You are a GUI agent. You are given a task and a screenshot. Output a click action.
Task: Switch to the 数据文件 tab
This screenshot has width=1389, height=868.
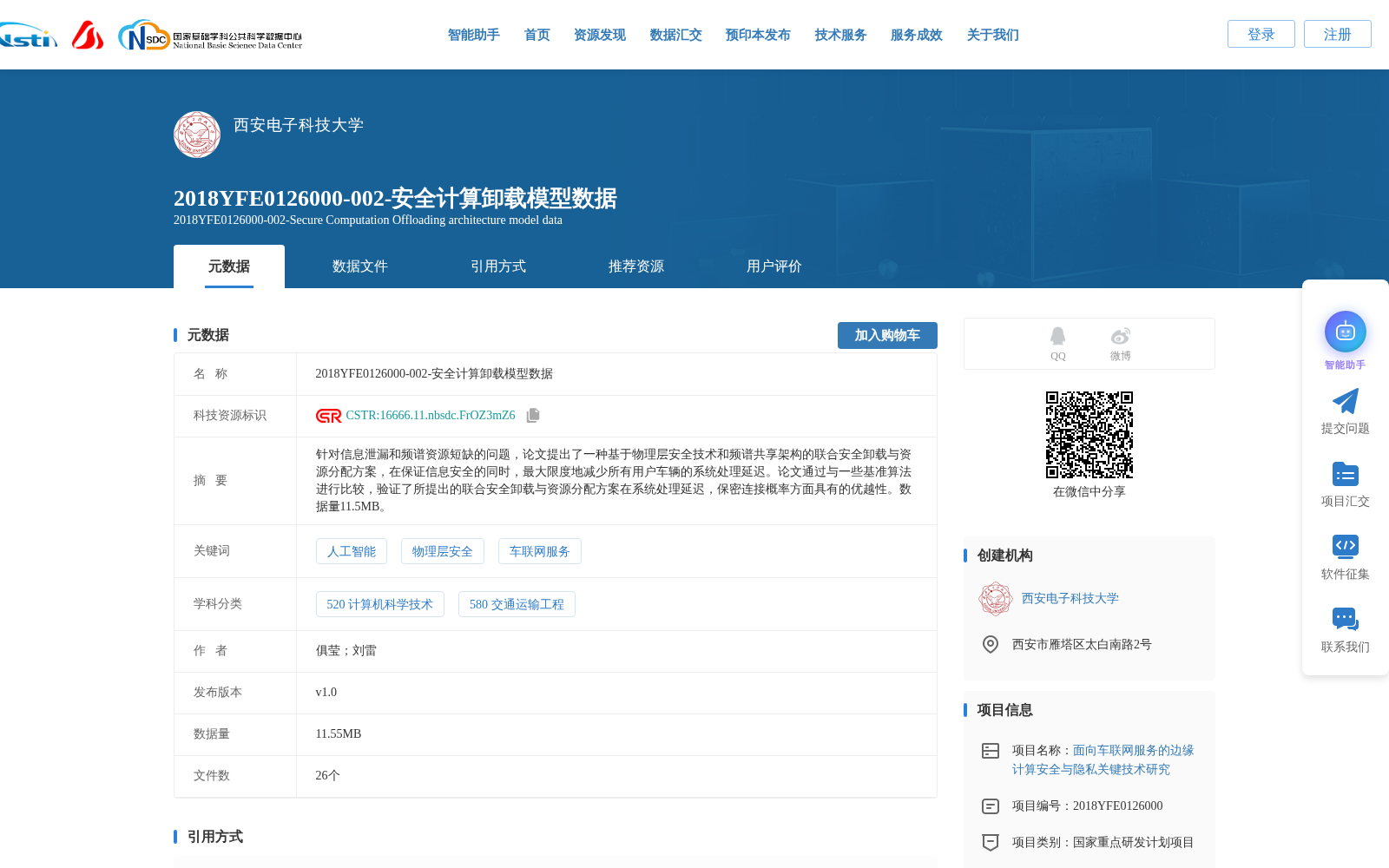(x=360, y=266)
